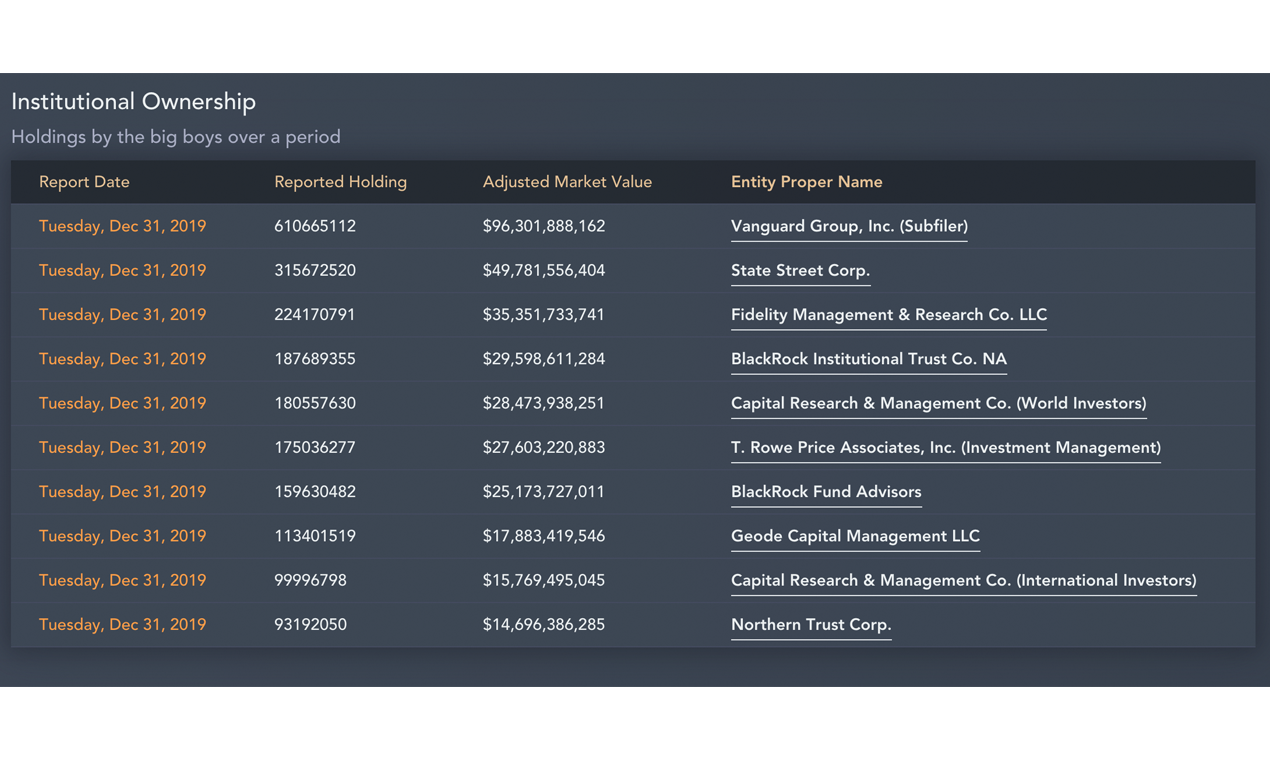Open T. Rowe Price Associates link
This screenshot has height=760, width=1270.
click(946, 447)
